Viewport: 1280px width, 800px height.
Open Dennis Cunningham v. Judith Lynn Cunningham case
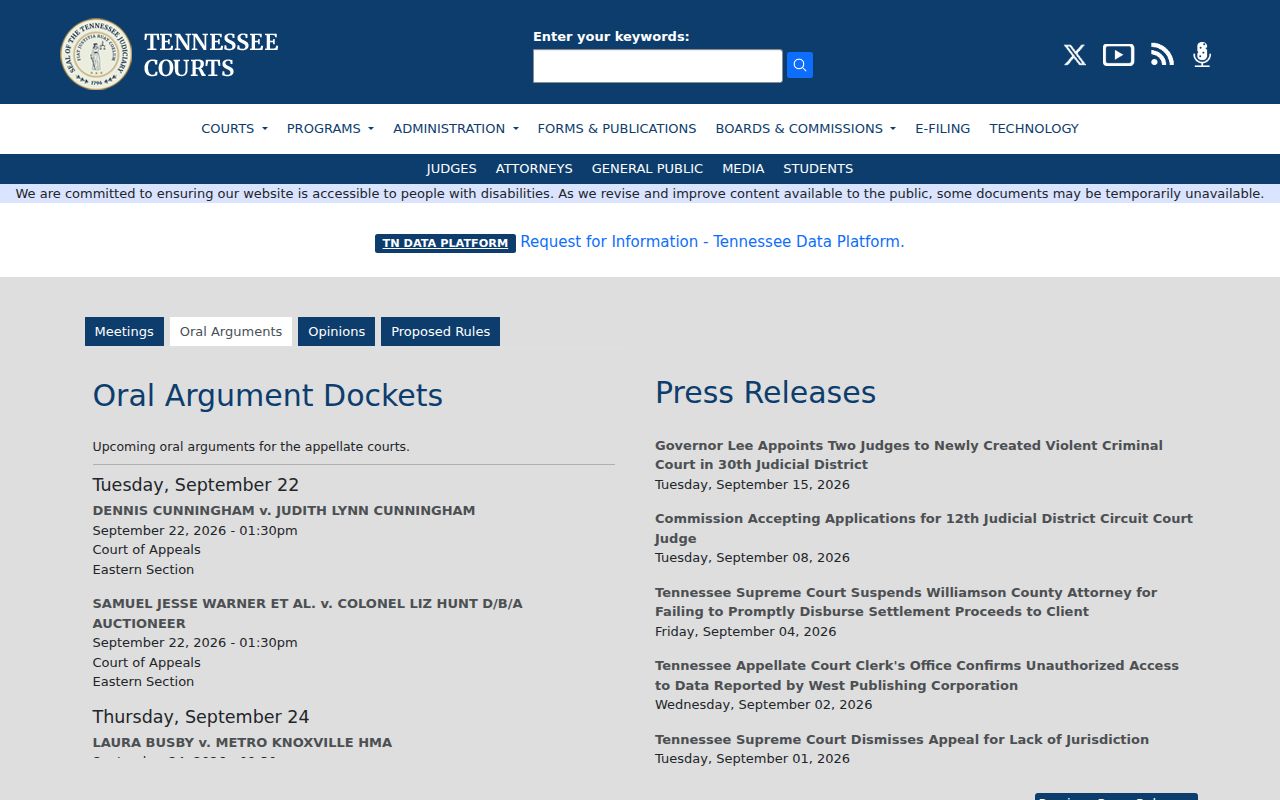pos(284,510)
